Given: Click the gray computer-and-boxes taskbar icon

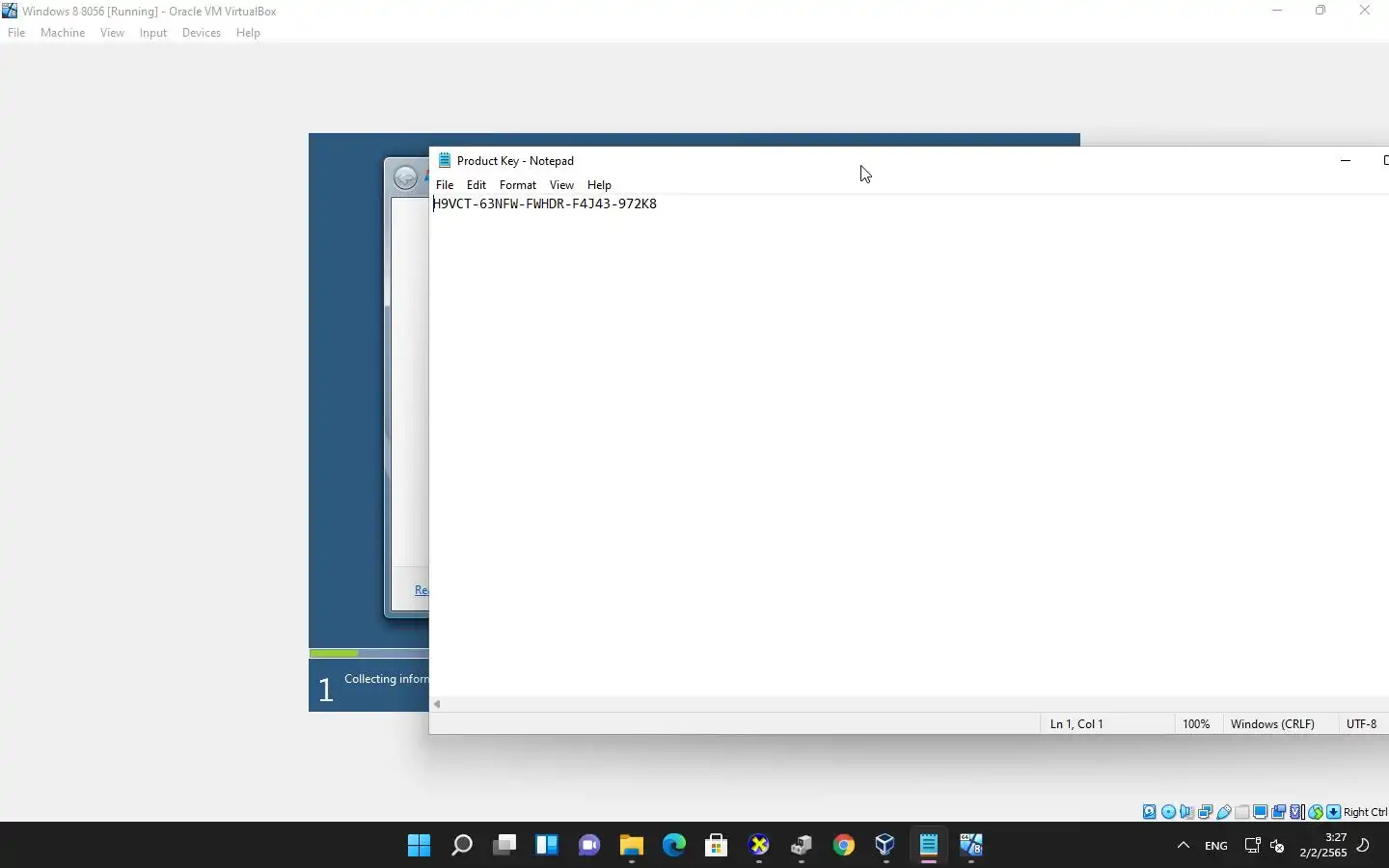Looking at the screenshot, I should (802, 846).
